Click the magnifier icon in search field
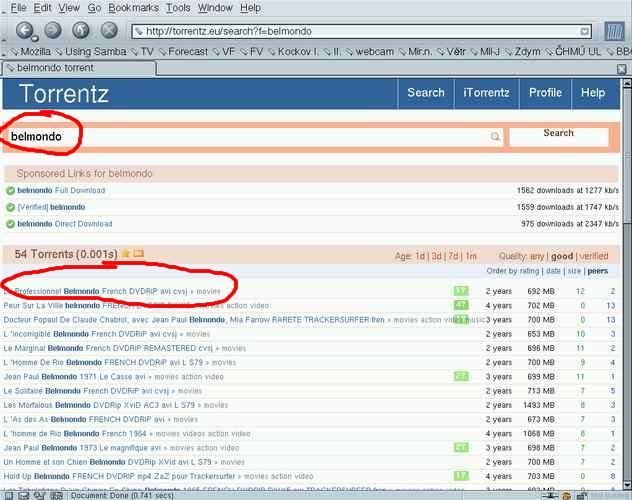This screenshot has height=500, width=632. (x=495, y=137)
